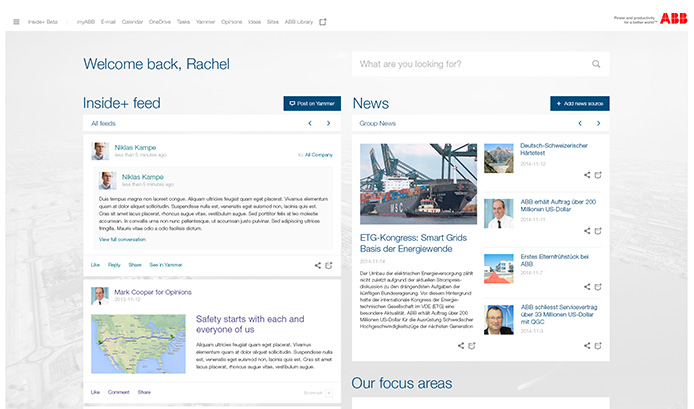
Task: Click the search input field
Action: tap(481, 64)
